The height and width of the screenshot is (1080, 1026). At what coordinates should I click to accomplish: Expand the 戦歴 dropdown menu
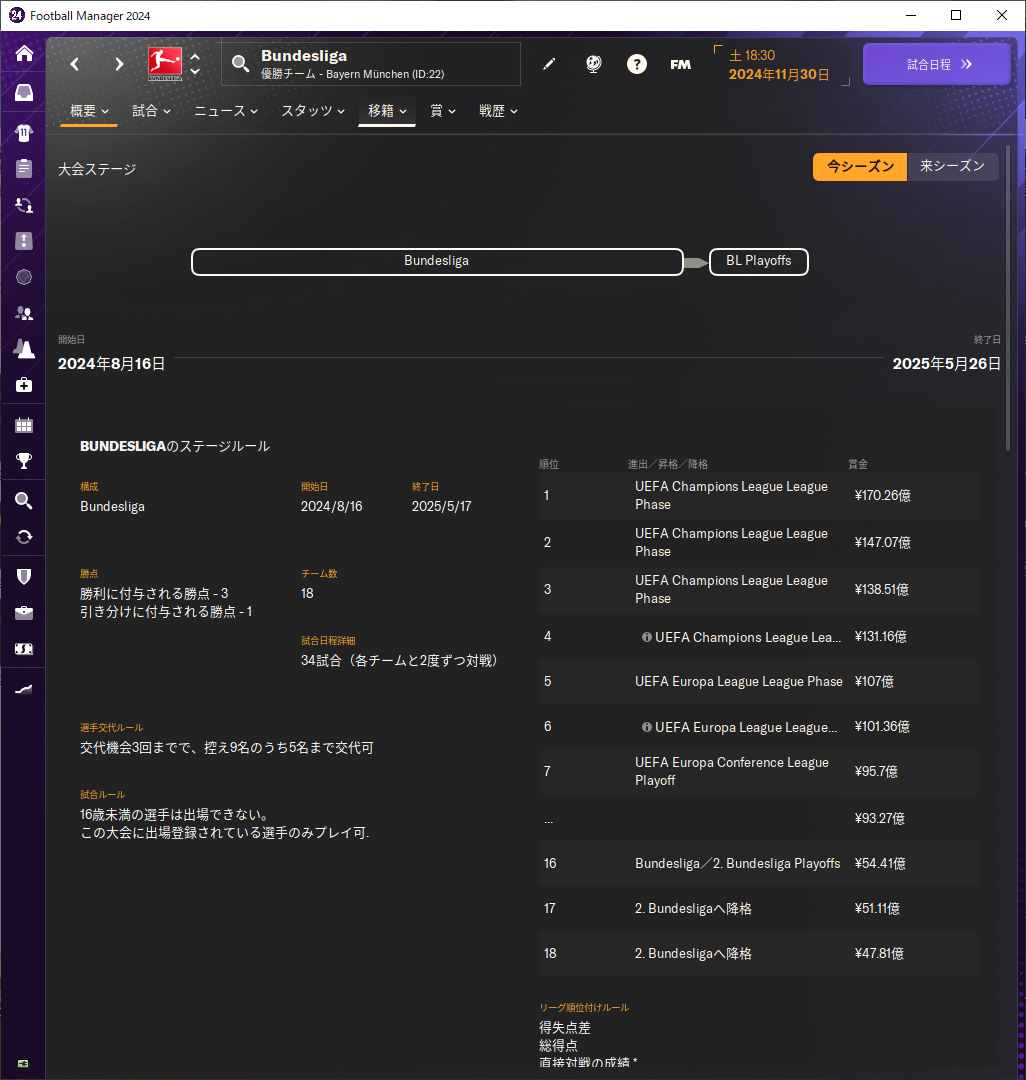[x=498, y=111]
